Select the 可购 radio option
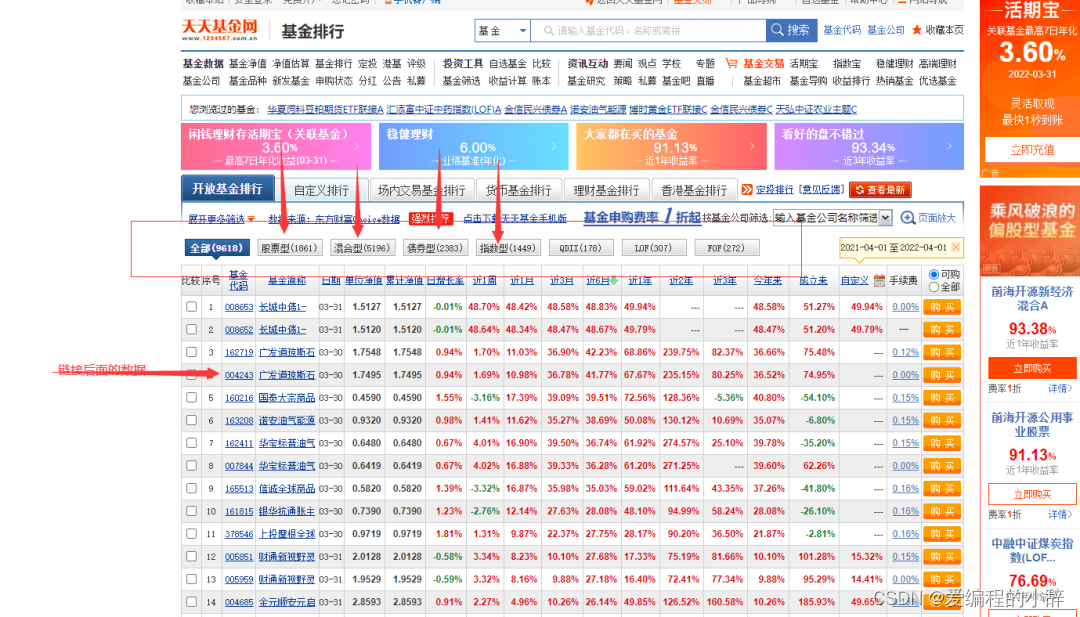Screen dimensions: 1080x617 (934, 274)
